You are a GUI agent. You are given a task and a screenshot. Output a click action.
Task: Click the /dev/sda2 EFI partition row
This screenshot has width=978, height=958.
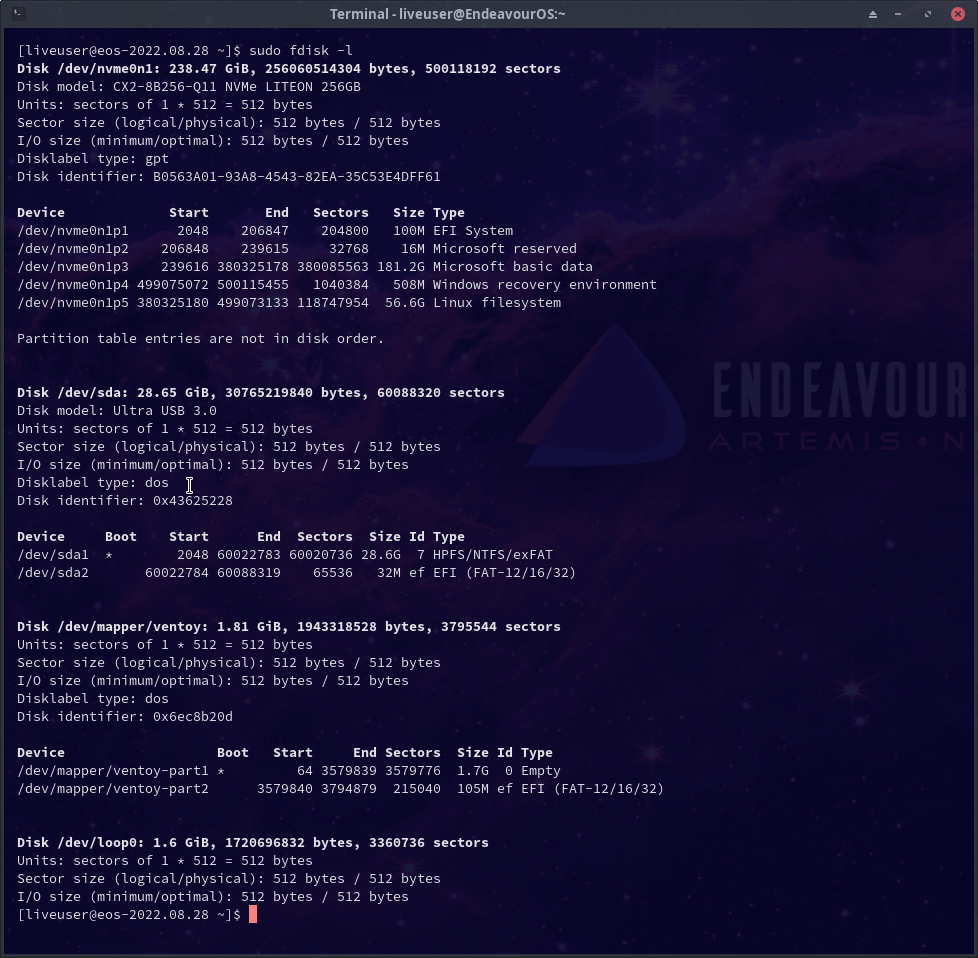tap(296, 572)
